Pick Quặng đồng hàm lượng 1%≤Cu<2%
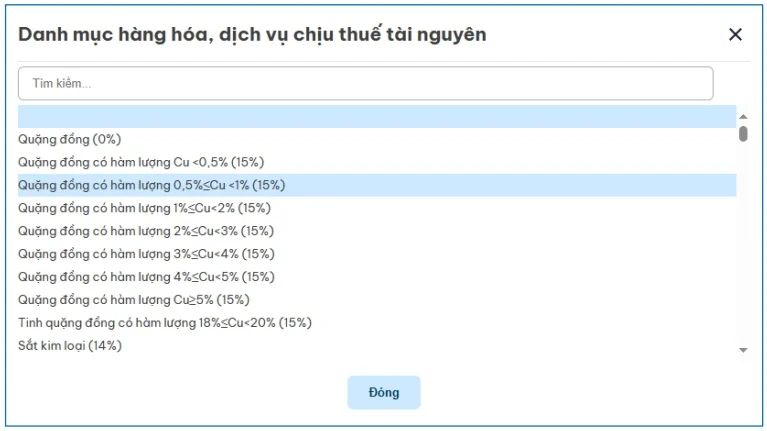 pos(144,208)
